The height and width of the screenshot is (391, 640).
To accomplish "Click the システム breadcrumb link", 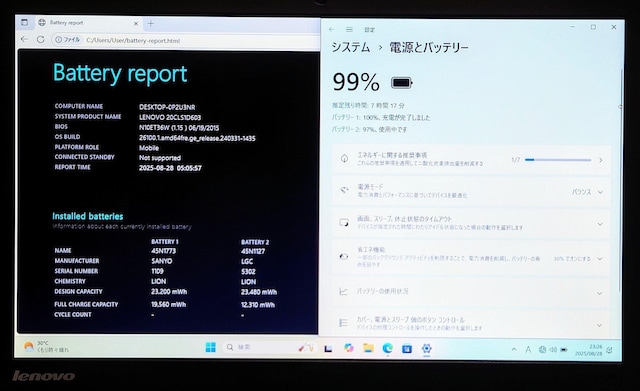I will click(351, 47).
